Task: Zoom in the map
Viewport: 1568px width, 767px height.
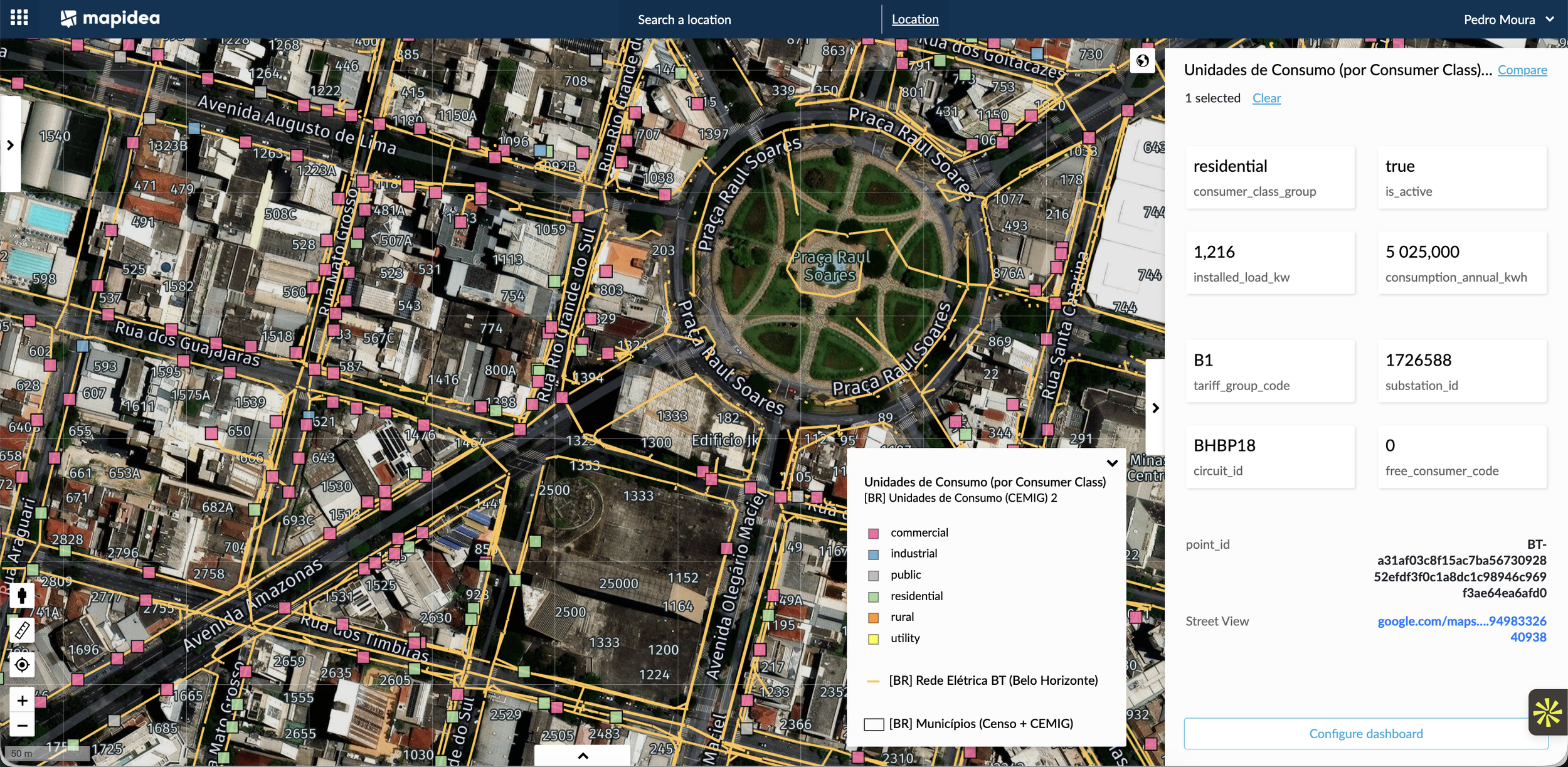Action: click(22, 700)
